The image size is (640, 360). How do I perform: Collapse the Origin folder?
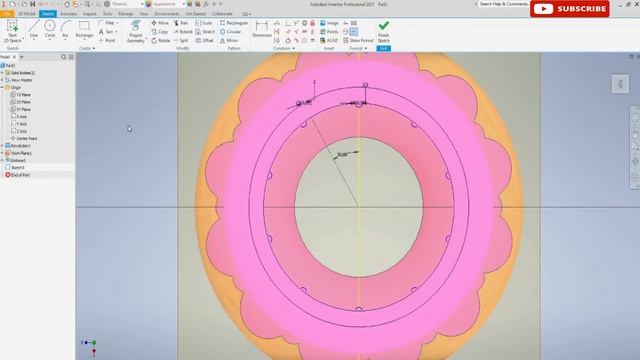pos(2,88)
